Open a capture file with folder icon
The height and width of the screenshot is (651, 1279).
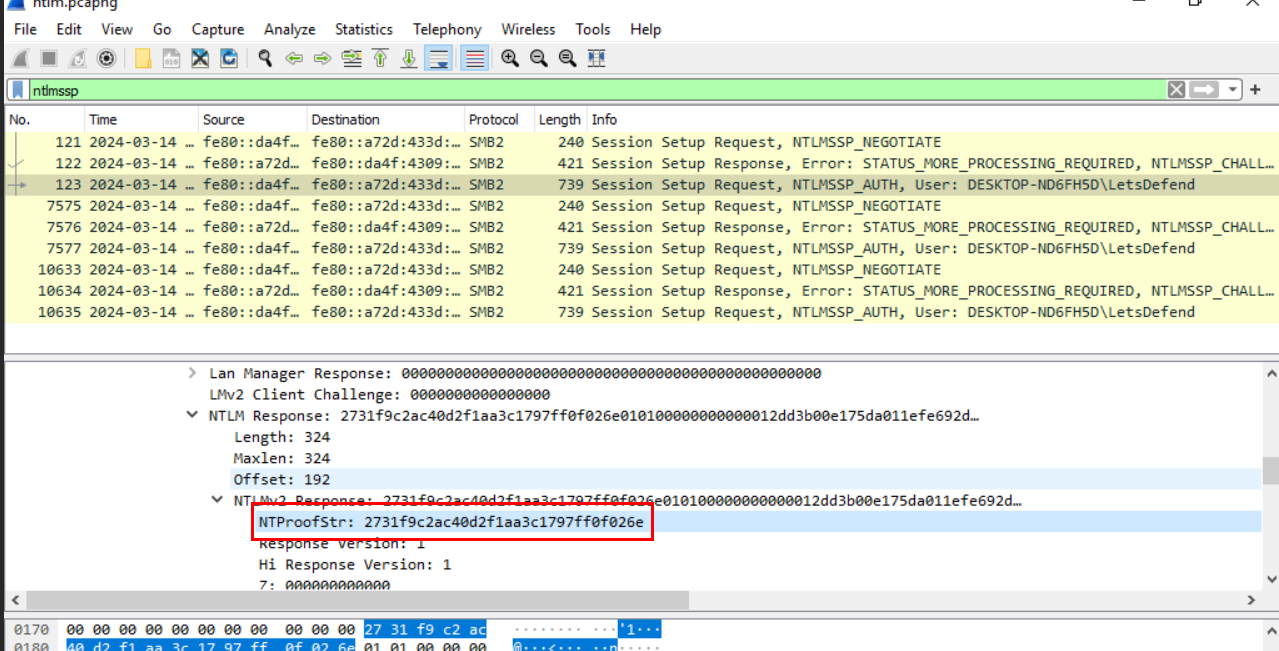[143, 59]
